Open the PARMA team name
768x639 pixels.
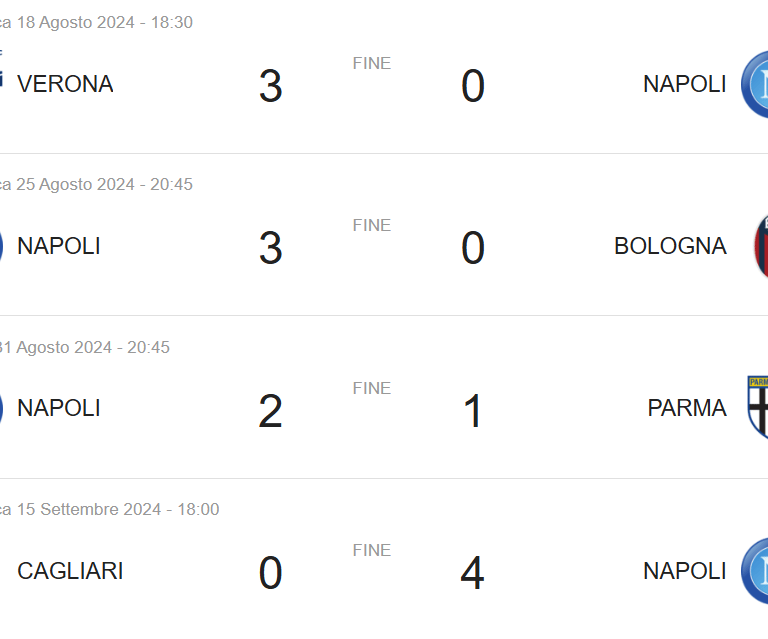[687, 408]
